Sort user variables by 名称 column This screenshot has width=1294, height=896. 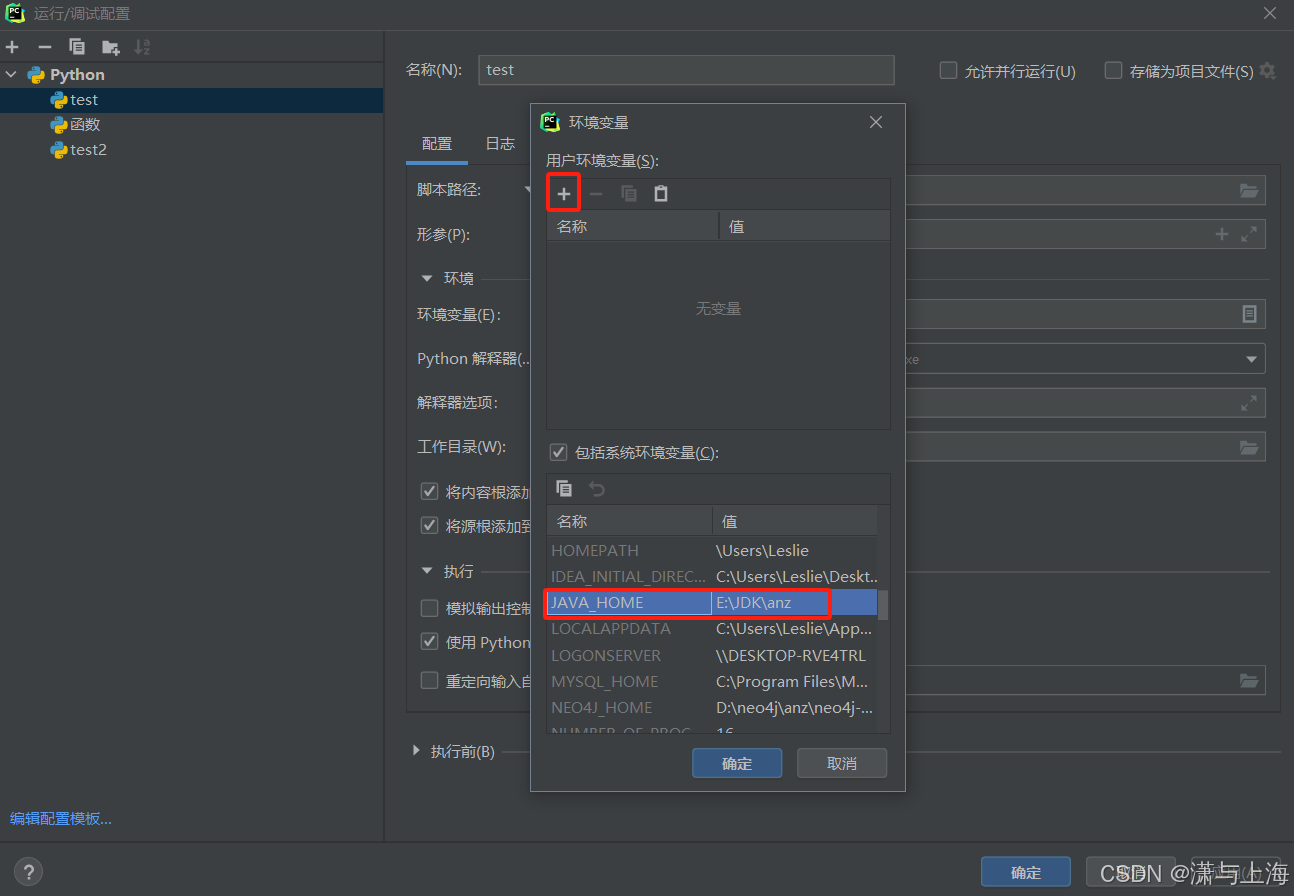click(633, 226)
